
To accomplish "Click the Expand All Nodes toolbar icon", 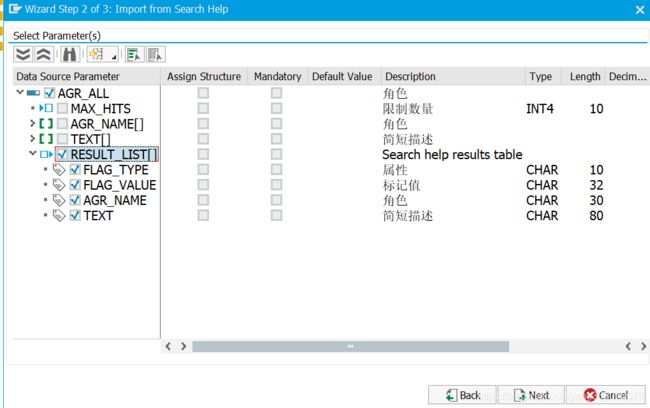I will click(23, 54).
